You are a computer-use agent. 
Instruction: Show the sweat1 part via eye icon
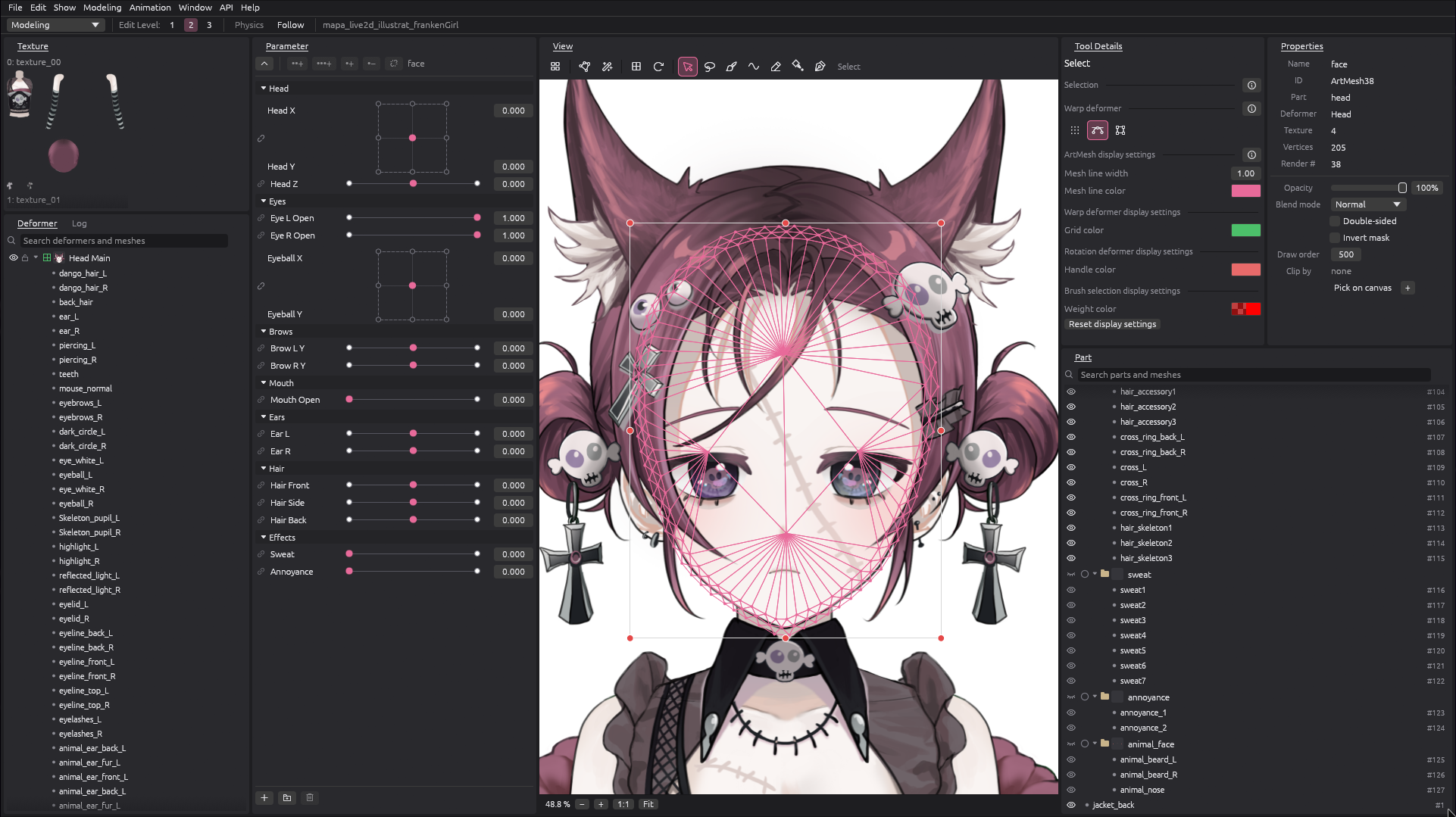tap(1071, 590)
